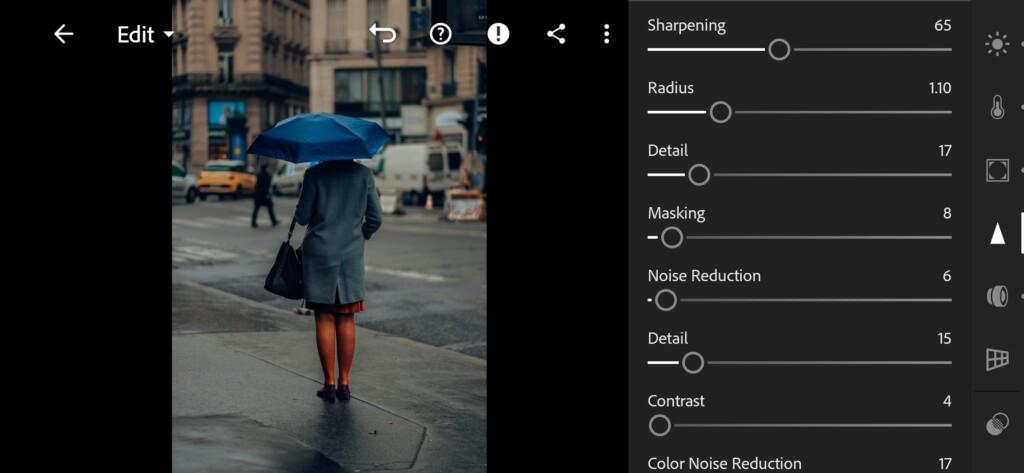Click the Contrast value 4

(947, 401)
